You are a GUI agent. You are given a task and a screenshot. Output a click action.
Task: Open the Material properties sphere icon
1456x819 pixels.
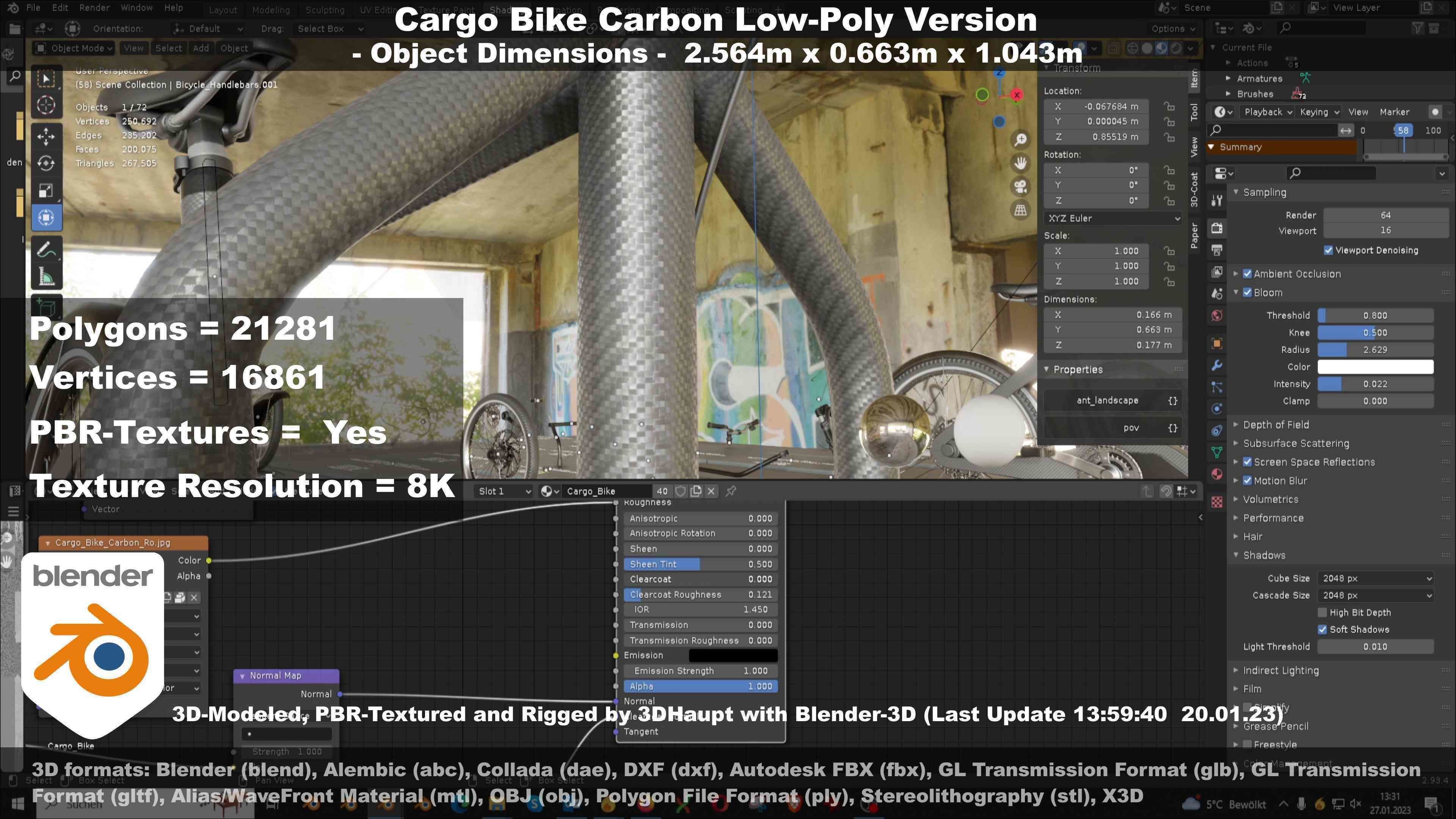coord(1217,474)
